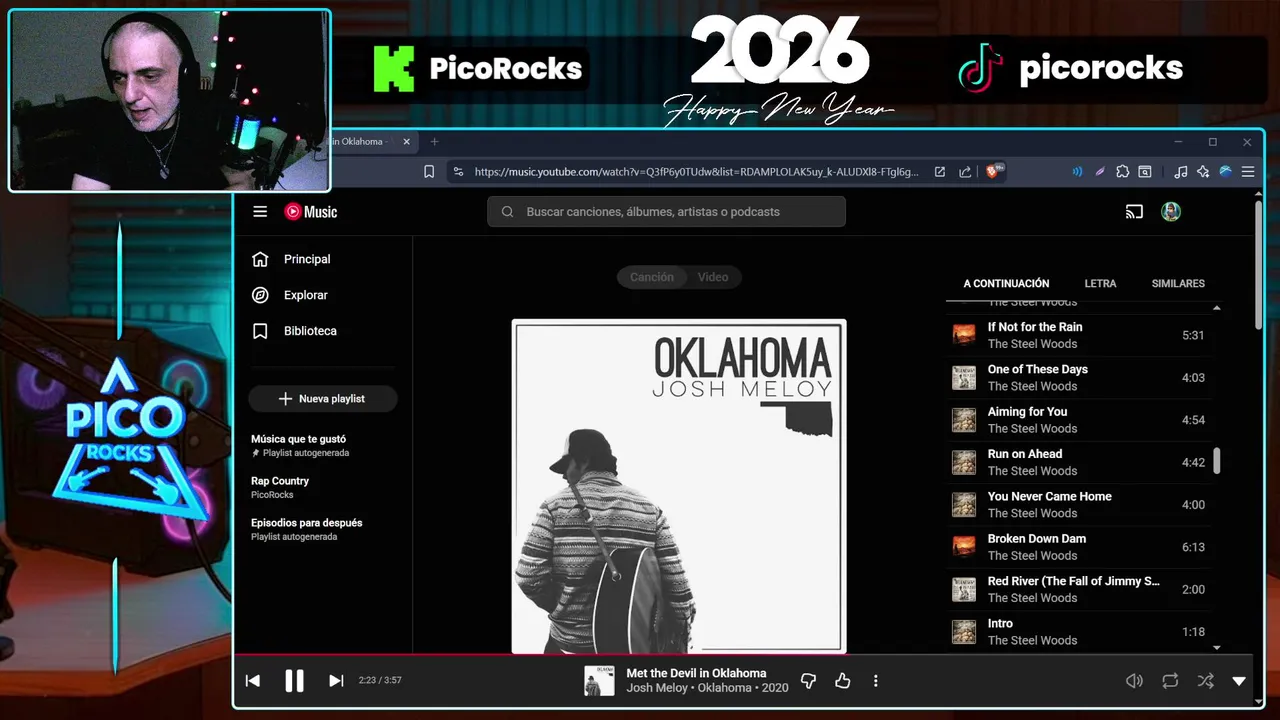
Task: Click the globe profile icon in the toolbar
Action: click(x=1225, y=172)
